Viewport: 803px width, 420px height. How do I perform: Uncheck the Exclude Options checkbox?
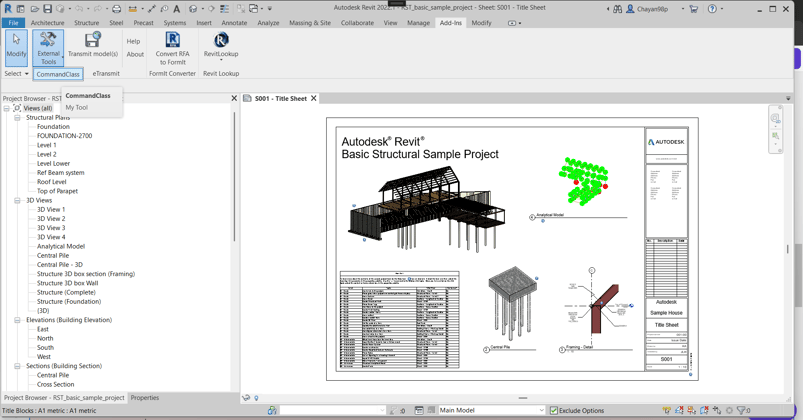pyautogui.click(x=554, y=410)
